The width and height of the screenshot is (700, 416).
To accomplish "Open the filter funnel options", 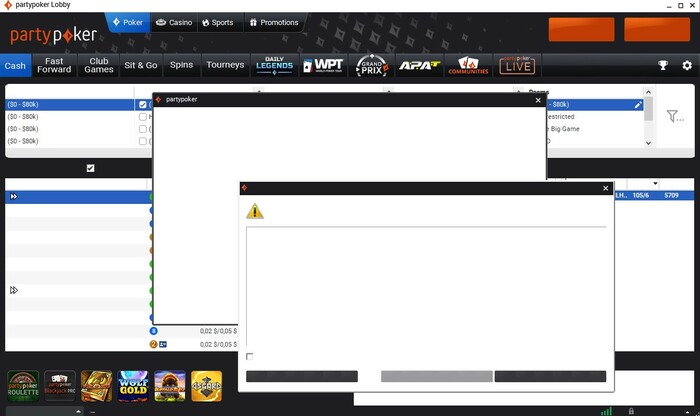I will click(x=675, y=116).
